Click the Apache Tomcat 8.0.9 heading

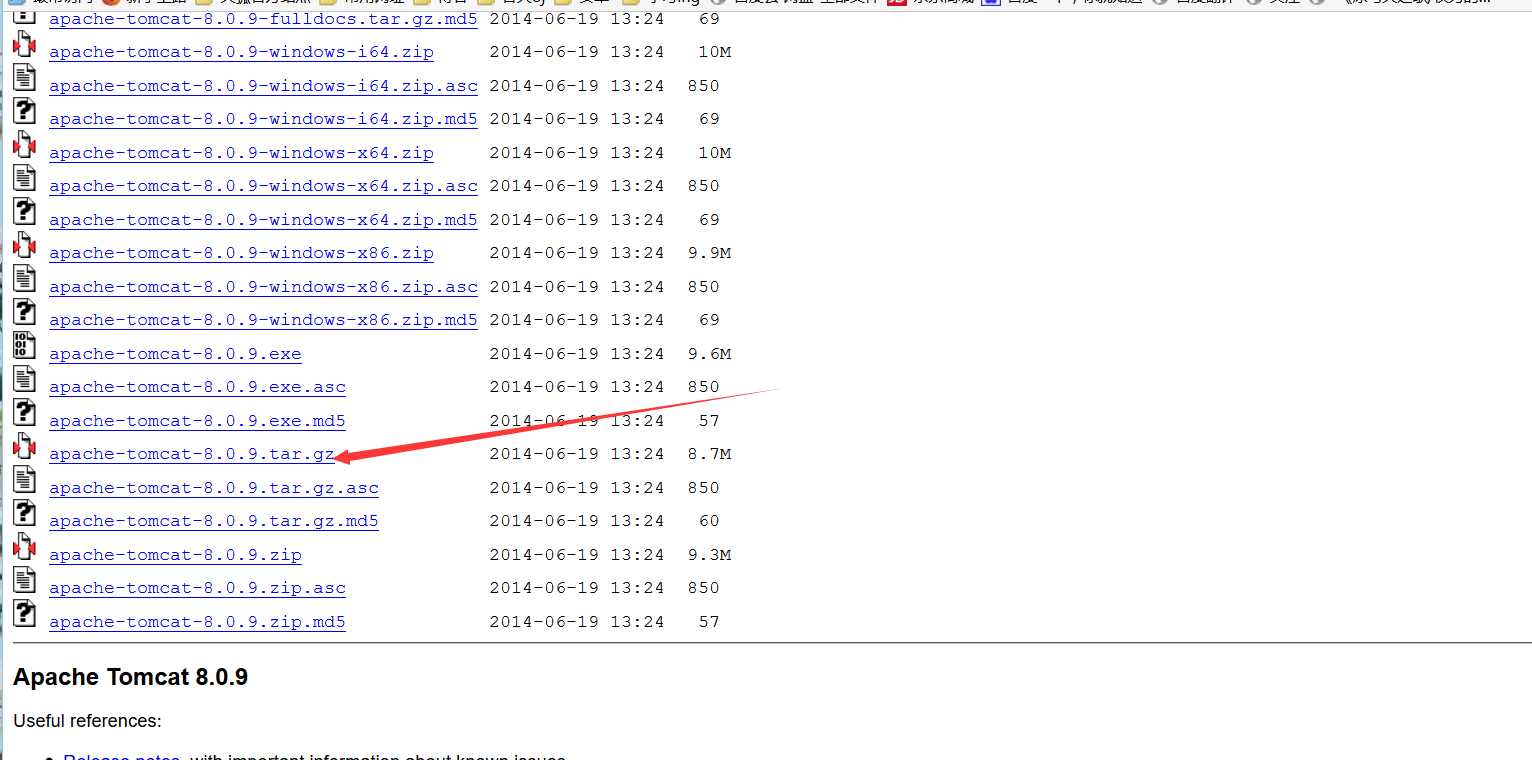(130, 677)
